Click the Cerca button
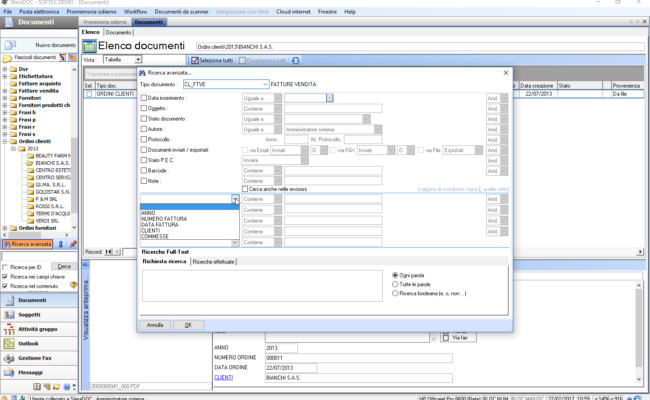The height and width of the screenshot is (400, 650). (x=64, y=267)
